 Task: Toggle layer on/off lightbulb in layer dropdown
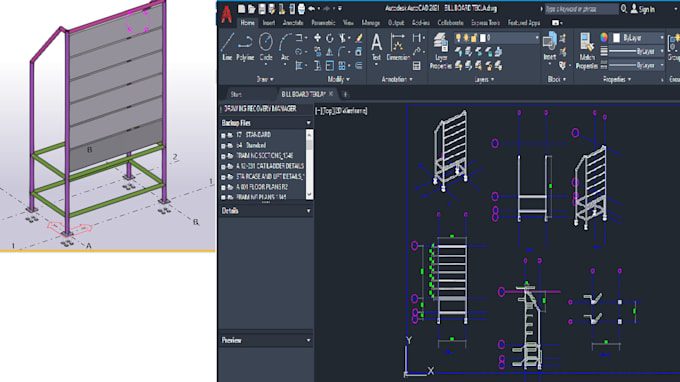click(458, 38)
